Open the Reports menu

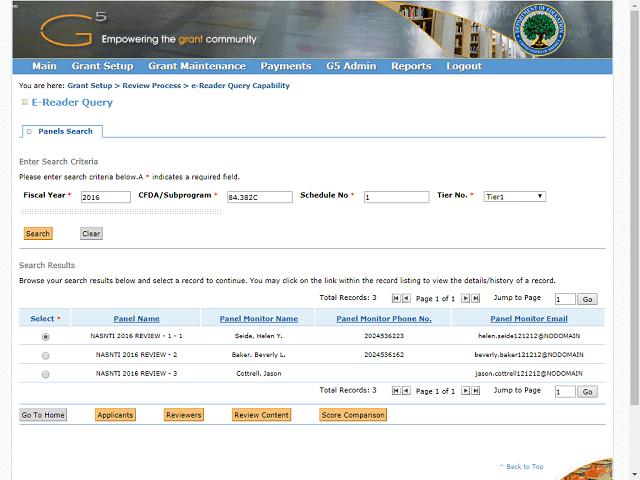coord(411,66)
